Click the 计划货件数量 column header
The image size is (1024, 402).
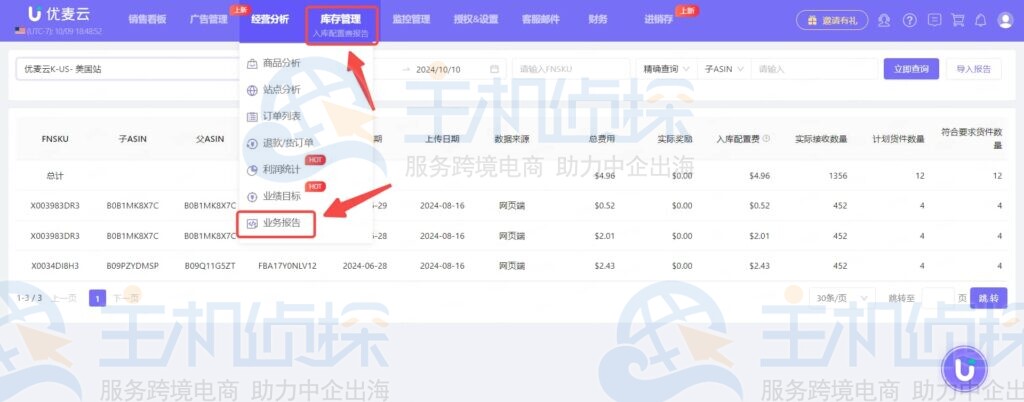point(899,139)
